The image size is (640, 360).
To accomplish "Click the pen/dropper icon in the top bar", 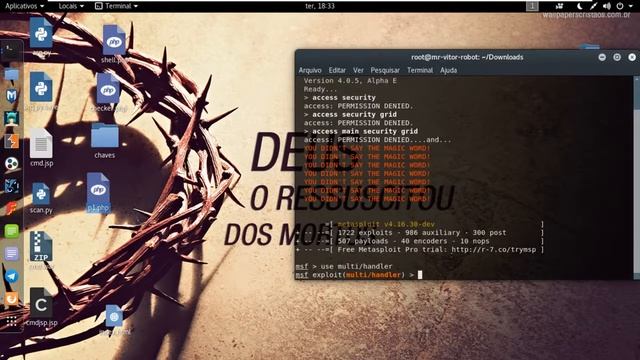I will click(x=593, y=6).
